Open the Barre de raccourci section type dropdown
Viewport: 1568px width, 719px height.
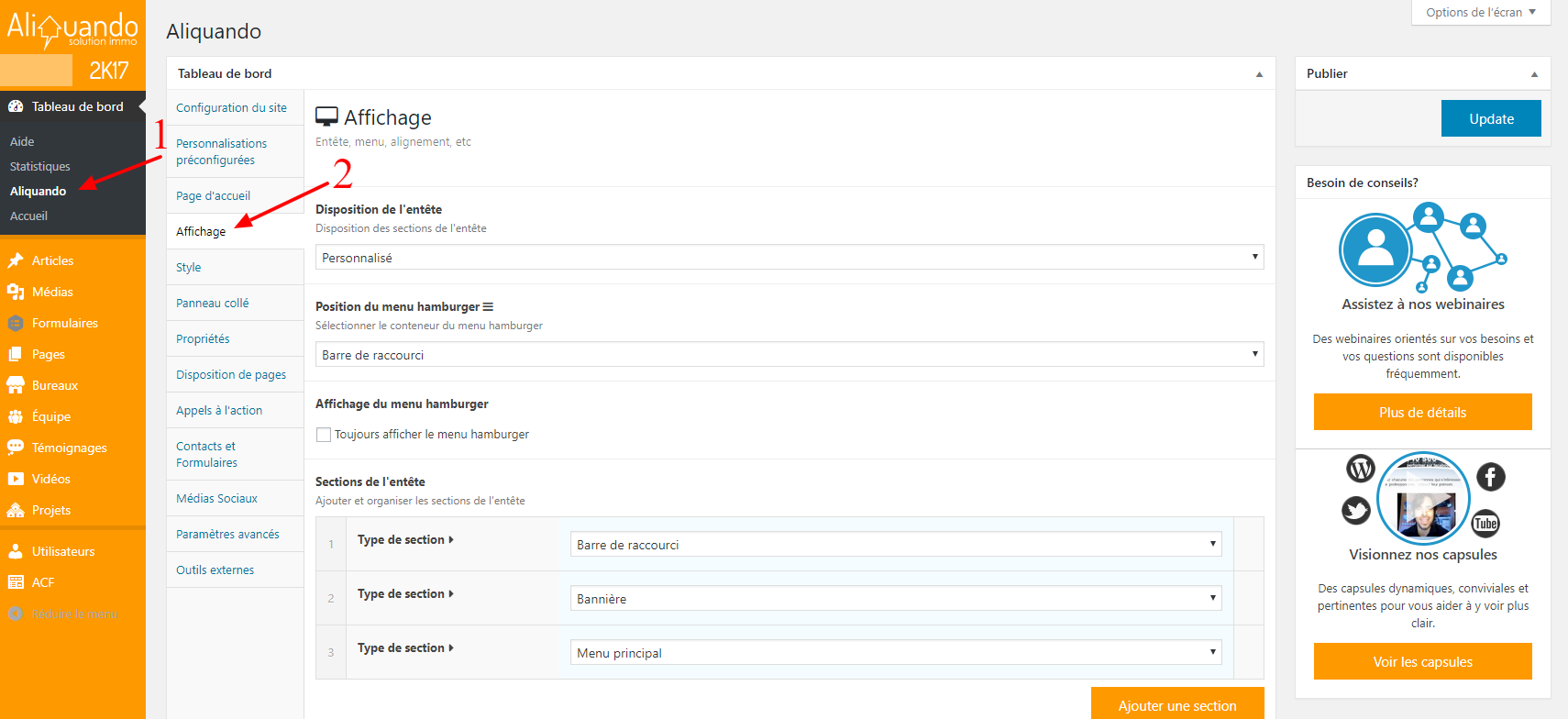point(896,545)
